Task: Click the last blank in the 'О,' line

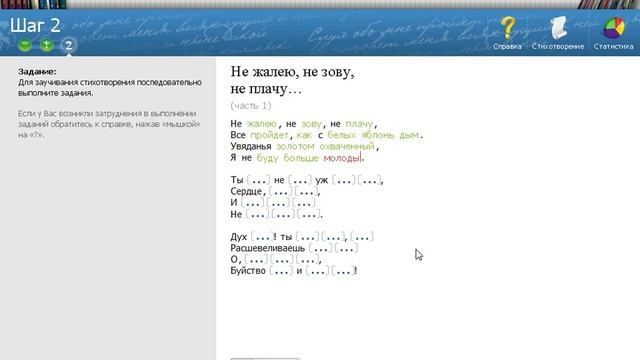Action: point(307,259)
